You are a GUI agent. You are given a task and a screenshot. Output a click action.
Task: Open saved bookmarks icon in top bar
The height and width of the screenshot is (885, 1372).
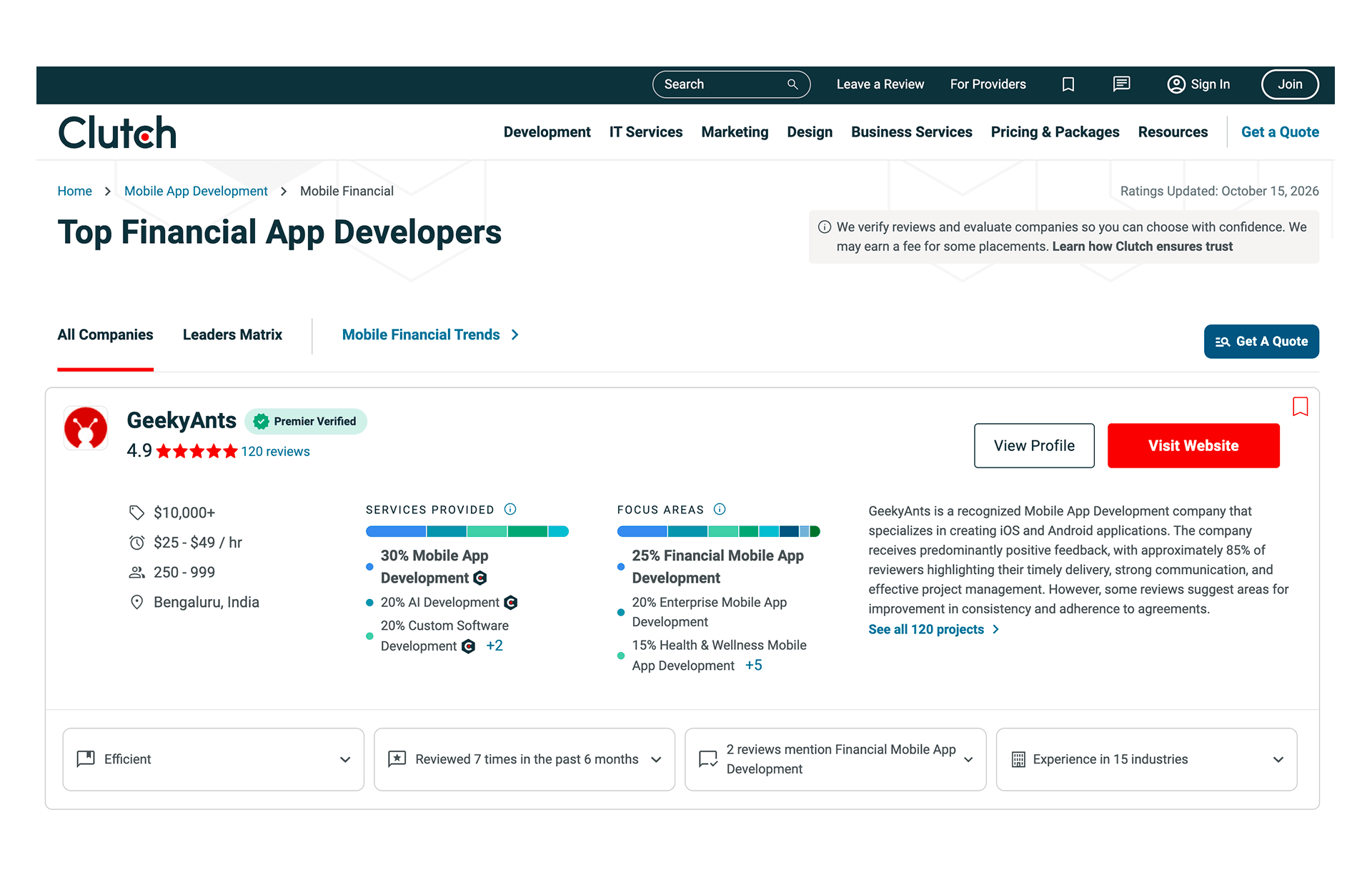tap(1068, 84)
